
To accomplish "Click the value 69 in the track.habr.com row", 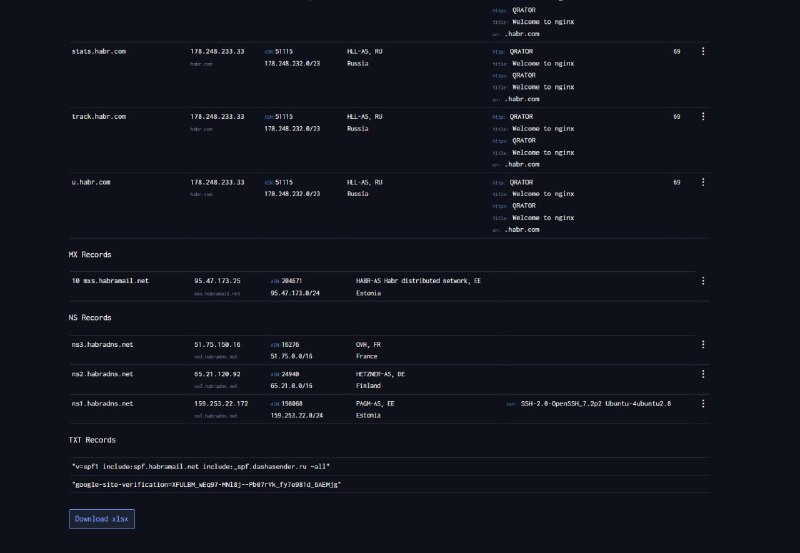I will (677, 117).
